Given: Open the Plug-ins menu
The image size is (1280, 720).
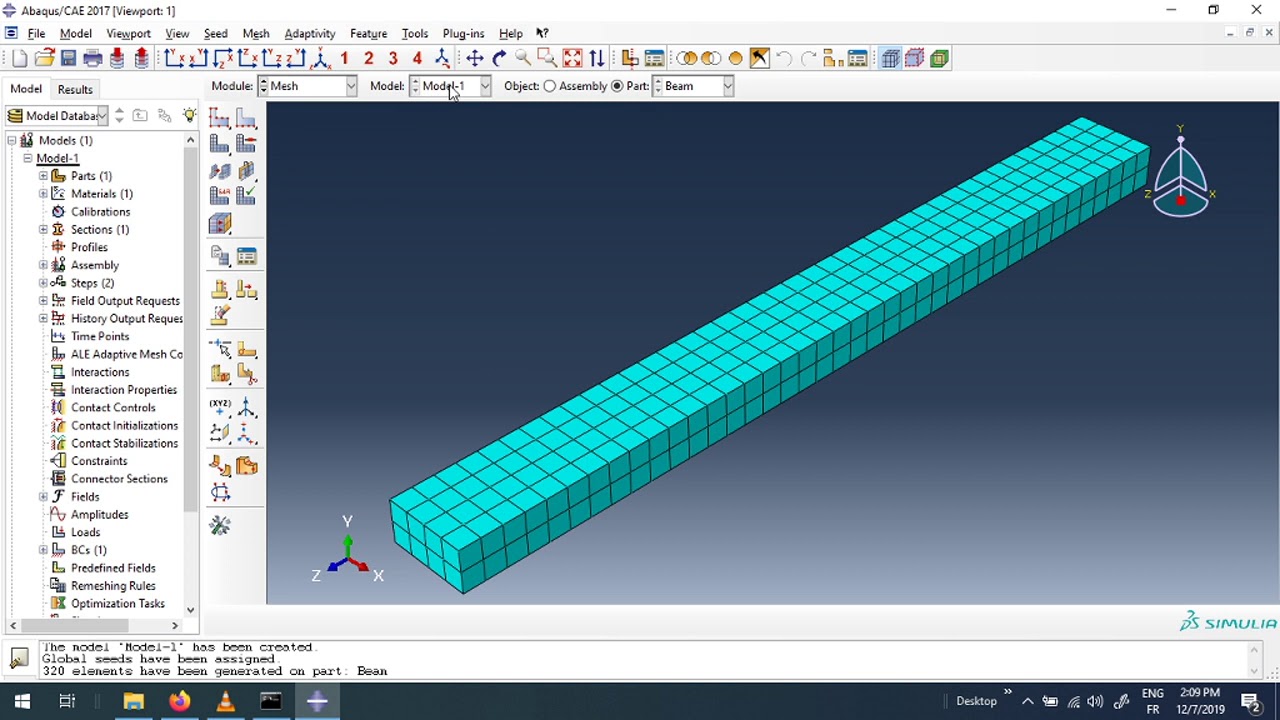Looking at the screenshot, I should (x=463, y=33).
